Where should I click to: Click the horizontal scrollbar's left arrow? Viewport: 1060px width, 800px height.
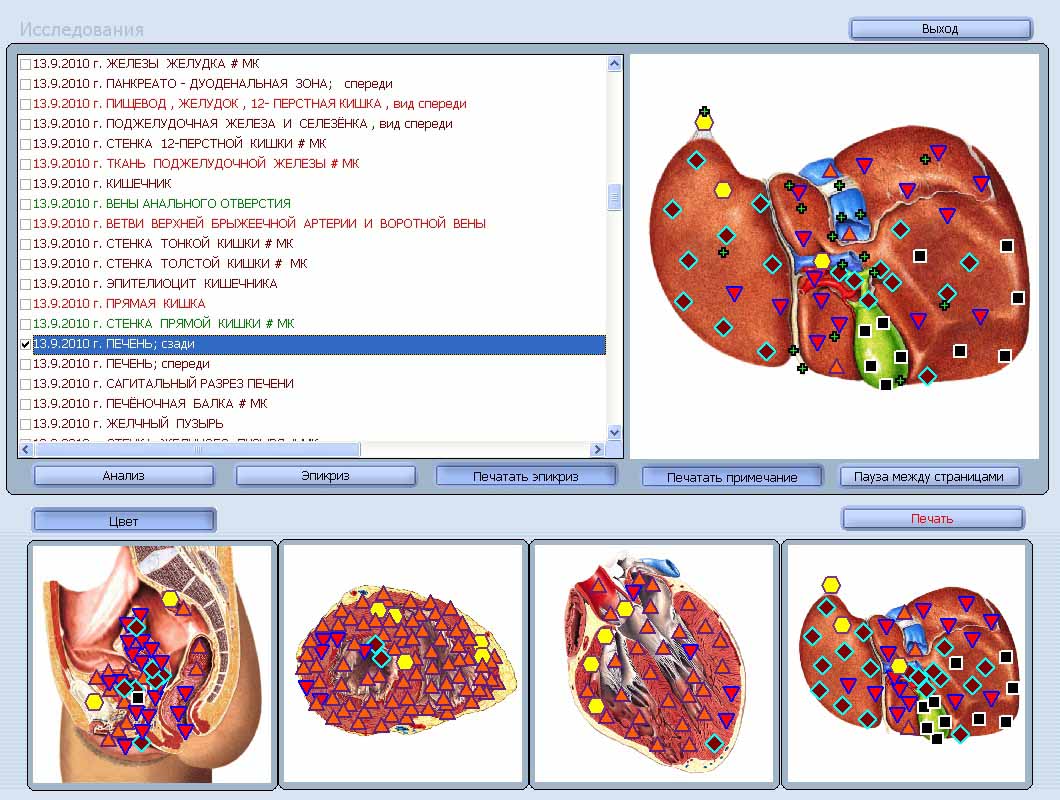[x=25, y=449]
